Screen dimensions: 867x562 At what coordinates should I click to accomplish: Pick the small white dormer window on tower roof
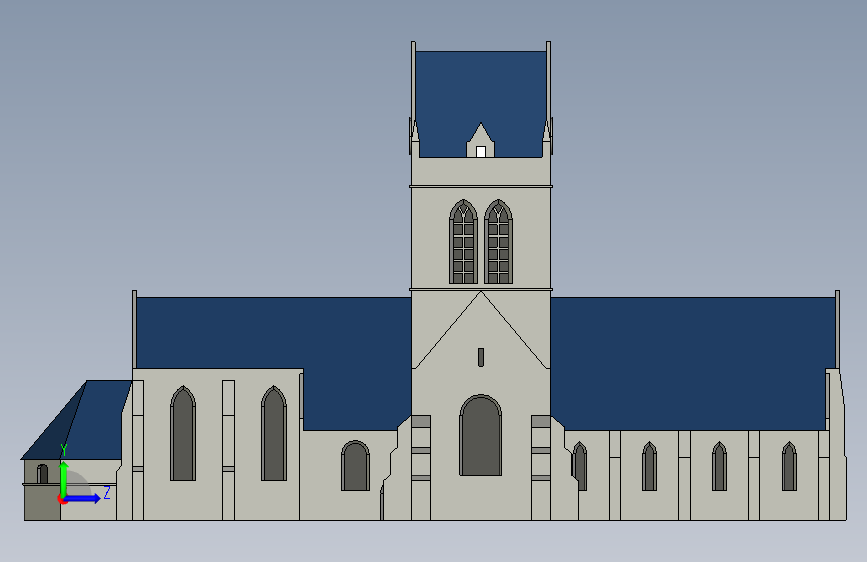click(480, 152)
